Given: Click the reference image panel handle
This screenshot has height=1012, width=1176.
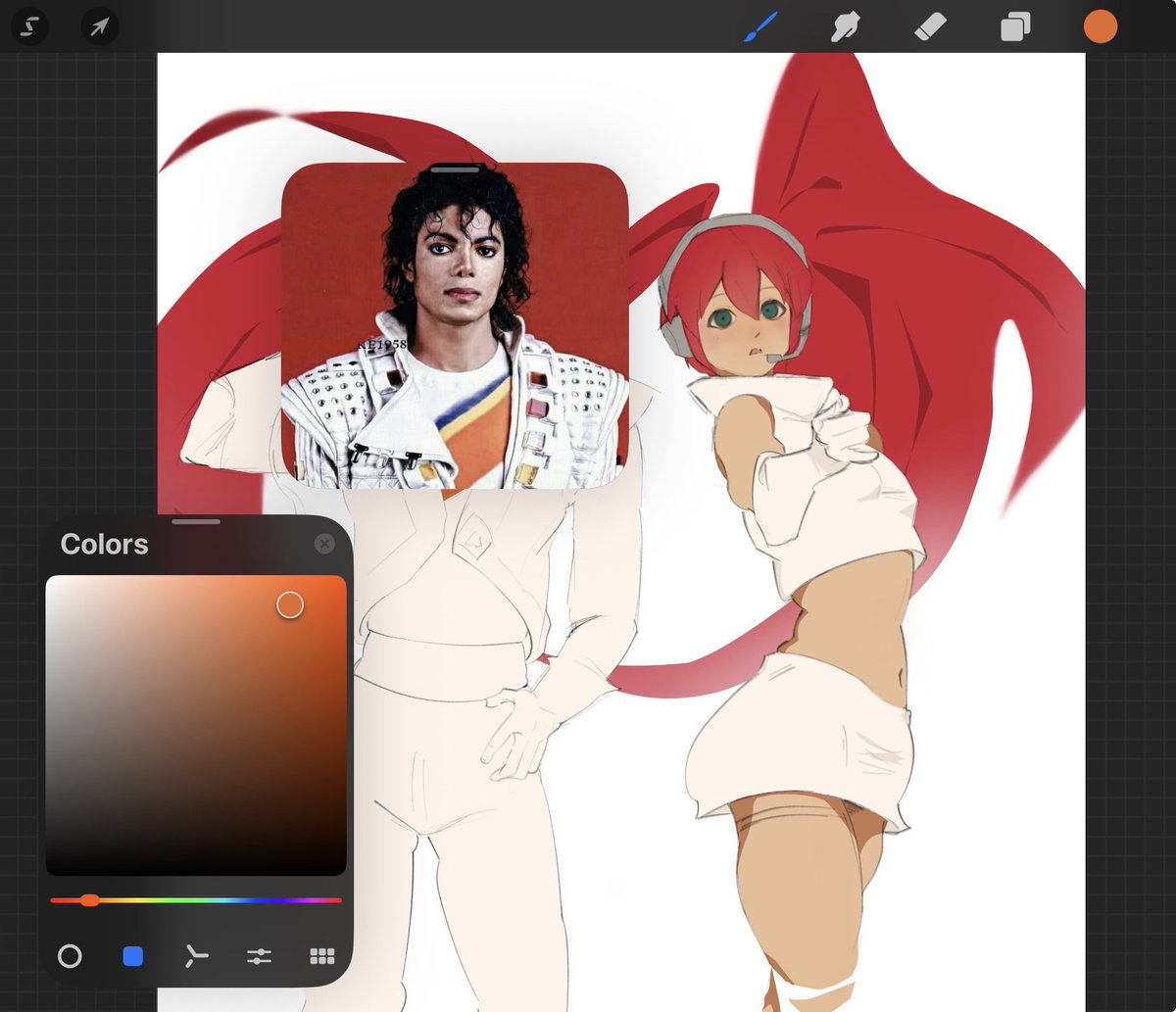Looking at the screenshot, I should pyautogui.click(x=455, y=169).
